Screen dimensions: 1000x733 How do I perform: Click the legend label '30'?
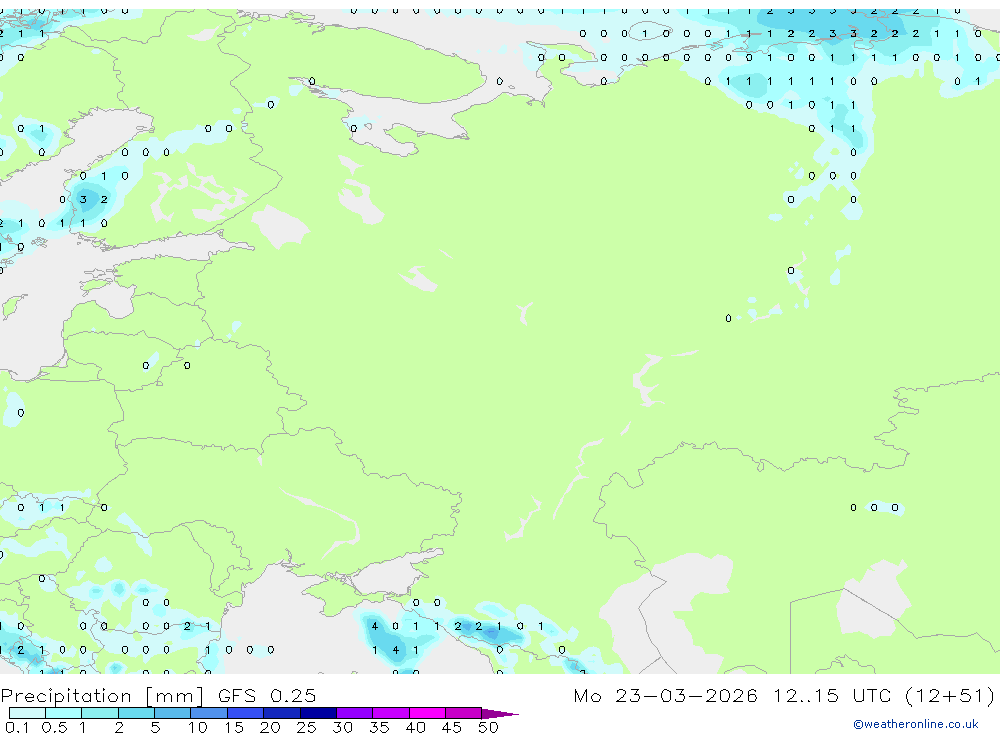point(342,727)
